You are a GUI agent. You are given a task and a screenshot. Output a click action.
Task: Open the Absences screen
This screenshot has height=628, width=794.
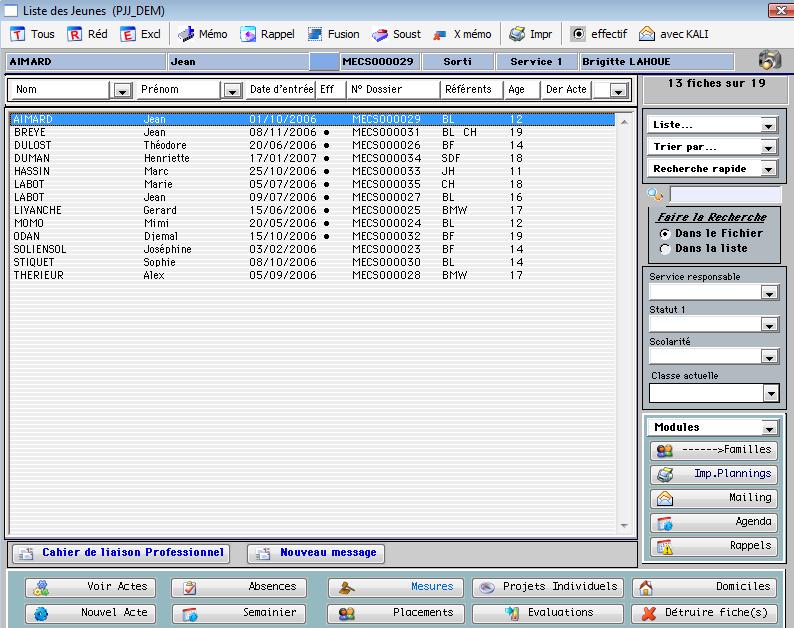(239, 587)
